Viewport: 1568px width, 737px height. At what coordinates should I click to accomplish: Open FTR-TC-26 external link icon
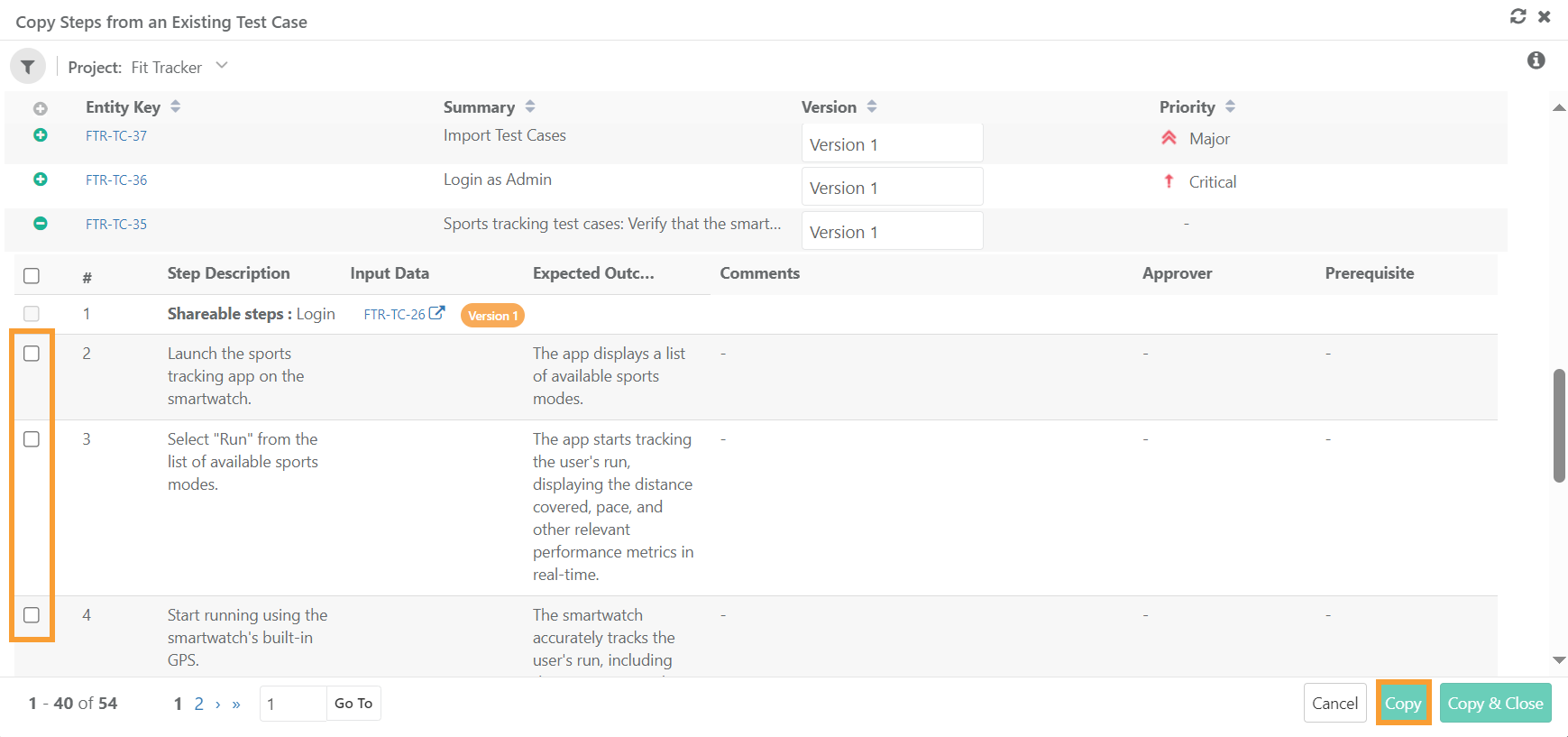click(436, 314)
